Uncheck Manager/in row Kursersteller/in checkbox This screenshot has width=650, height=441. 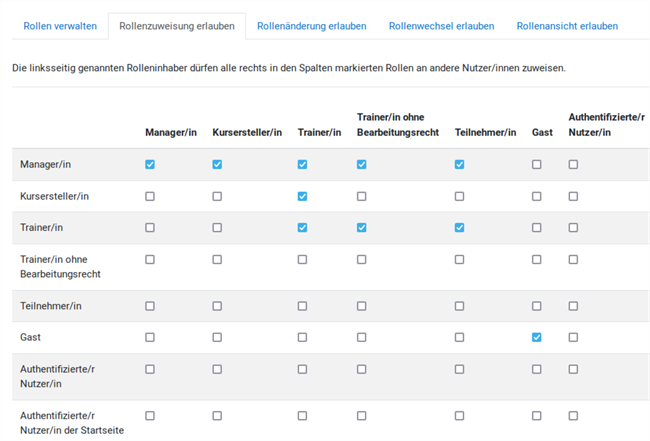pyautogui.click(x=217, y=165)
